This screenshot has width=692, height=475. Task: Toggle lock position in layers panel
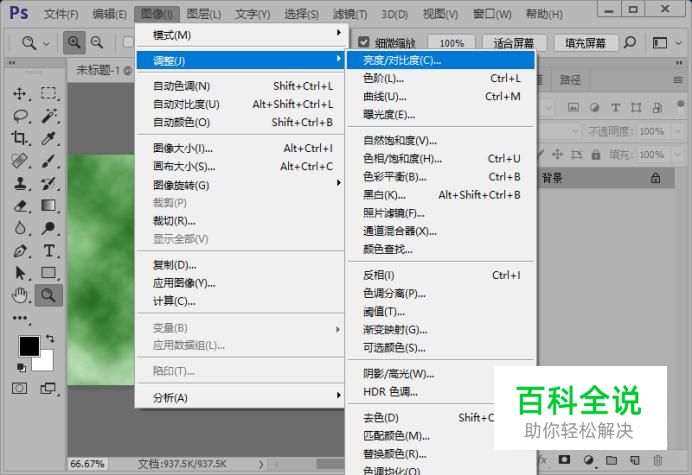click(x=557, y=154)
